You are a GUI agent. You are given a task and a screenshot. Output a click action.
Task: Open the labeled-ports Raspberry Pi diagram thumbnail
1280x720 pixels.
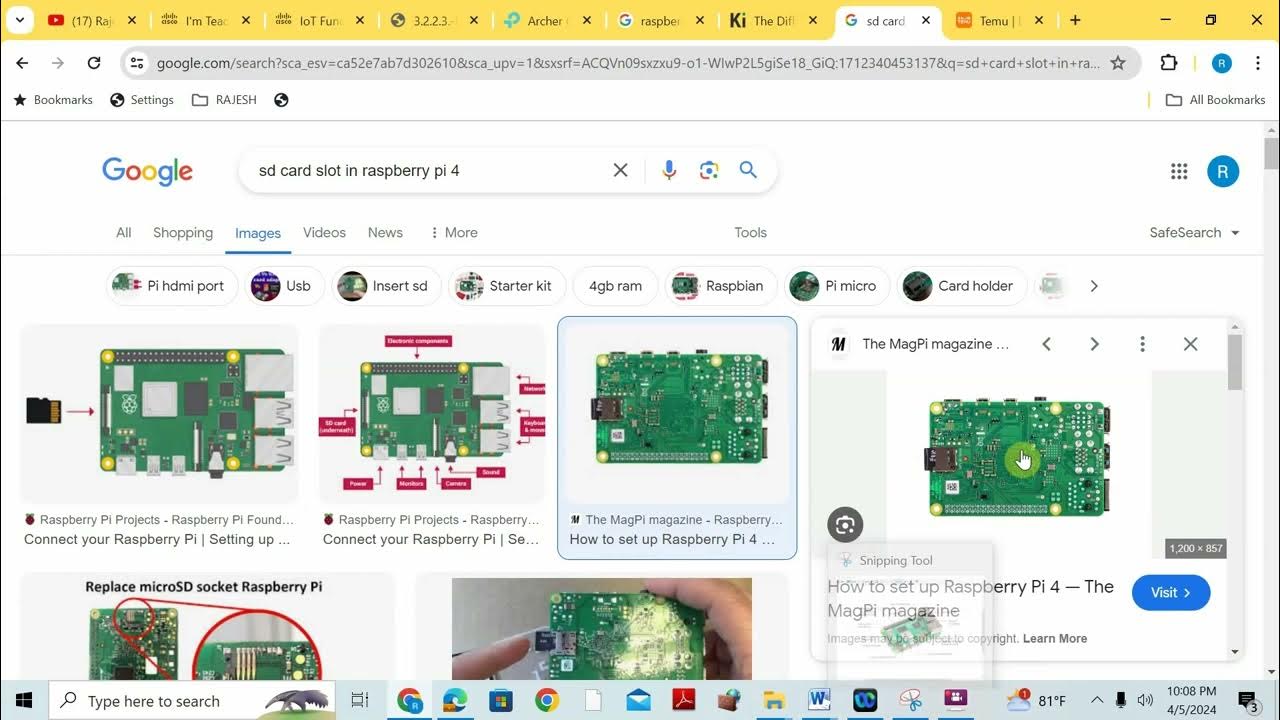432,414
